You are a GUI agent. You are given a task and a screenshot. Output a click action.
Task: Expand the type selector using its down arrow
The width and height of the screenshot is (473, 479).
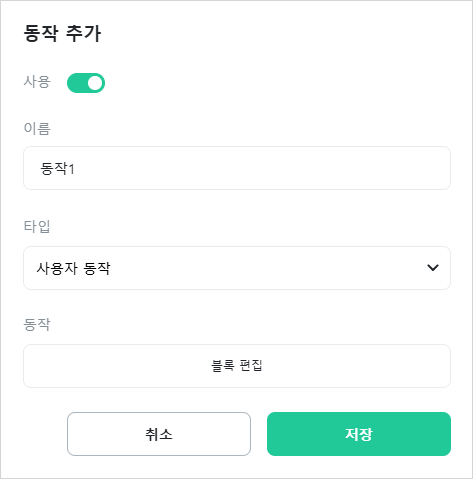pyautogui.click(x=433, y=268)
